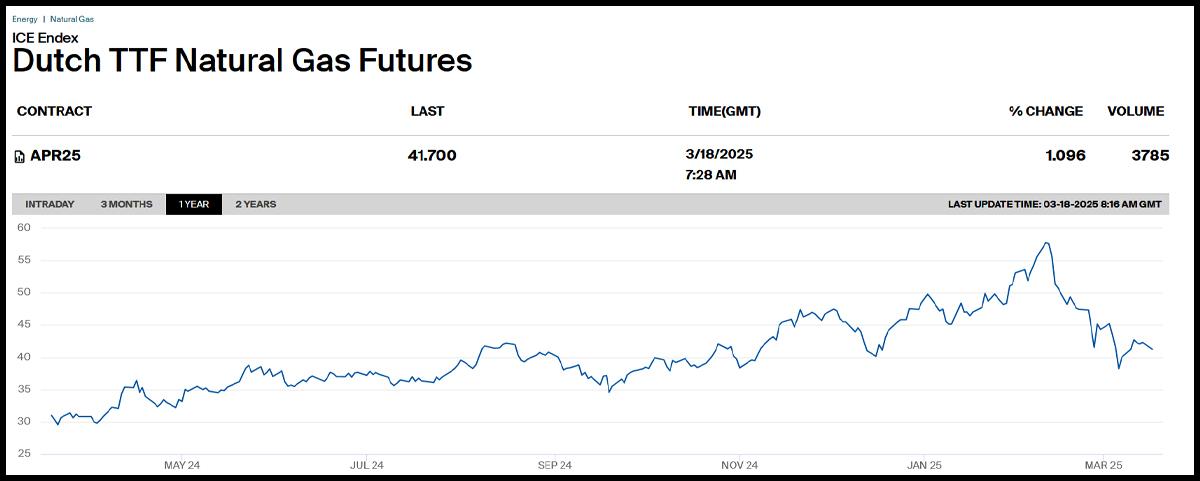
Task: Switch to the INTRADAY chart tab
Action: point(50,204)
